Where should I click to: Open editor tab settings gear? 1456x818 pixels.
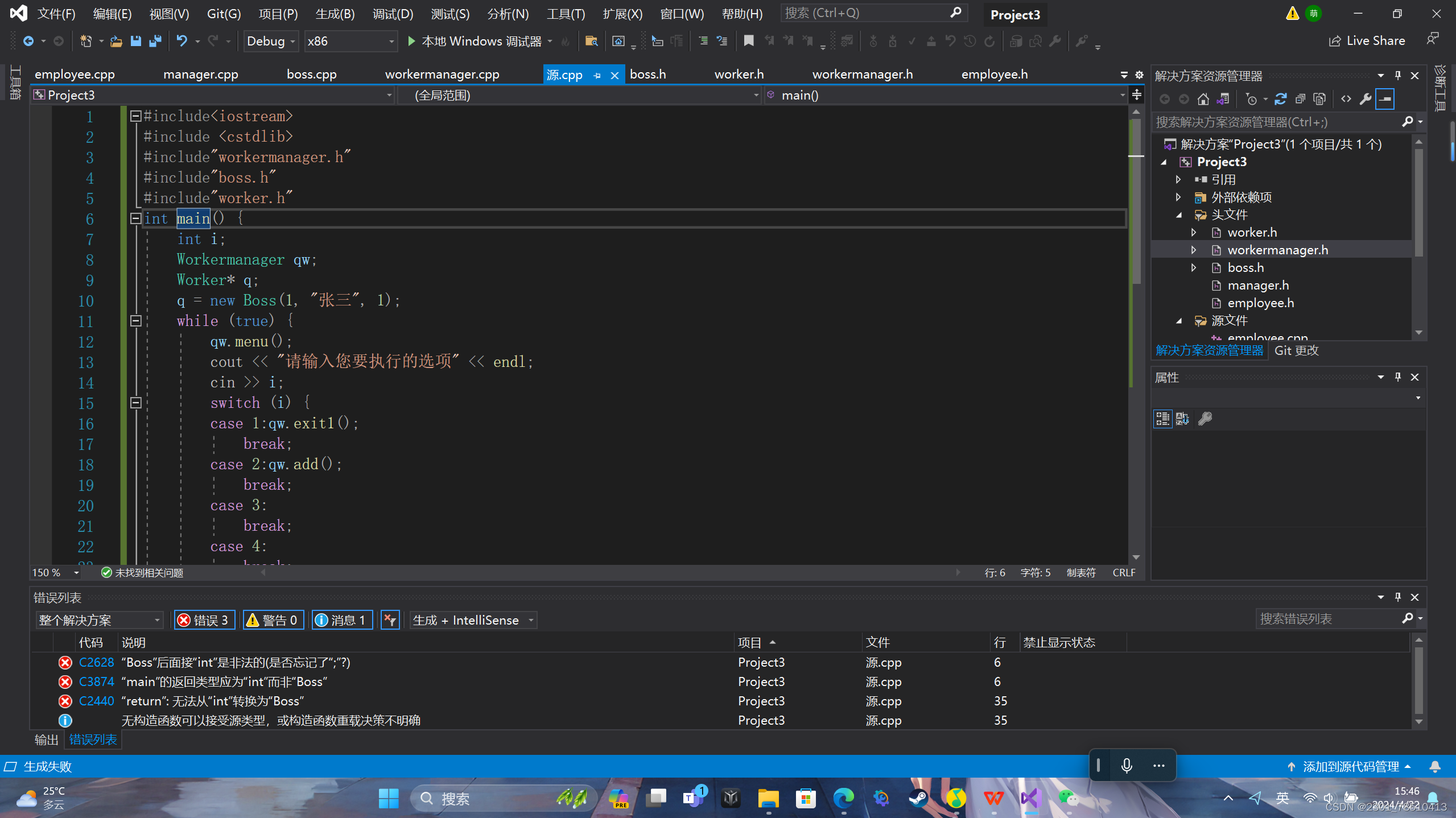tap(1139, 75)
